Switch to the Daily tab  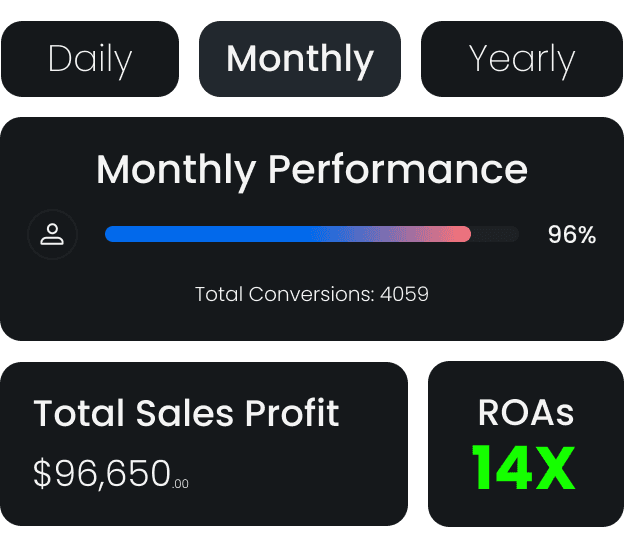pyautogui.click(x=90, y=59)
